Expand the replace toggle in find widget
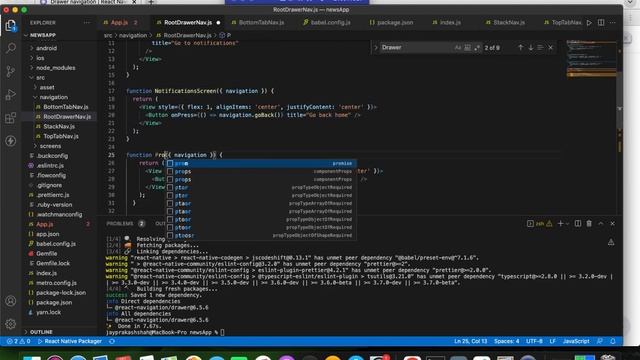The image size is (640, 360). click(x=376, y=48)
